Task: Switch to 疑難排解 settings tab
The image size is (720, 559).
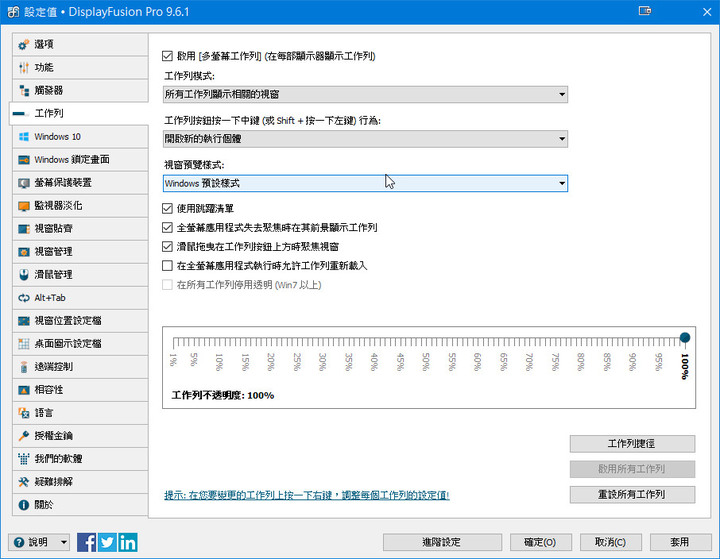Action: coord(80,481)
